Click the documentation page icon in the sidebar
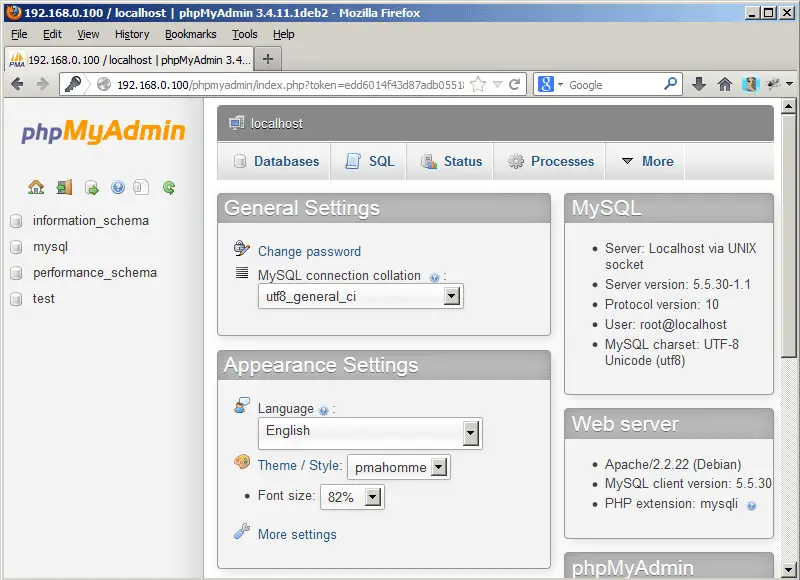 141,187
